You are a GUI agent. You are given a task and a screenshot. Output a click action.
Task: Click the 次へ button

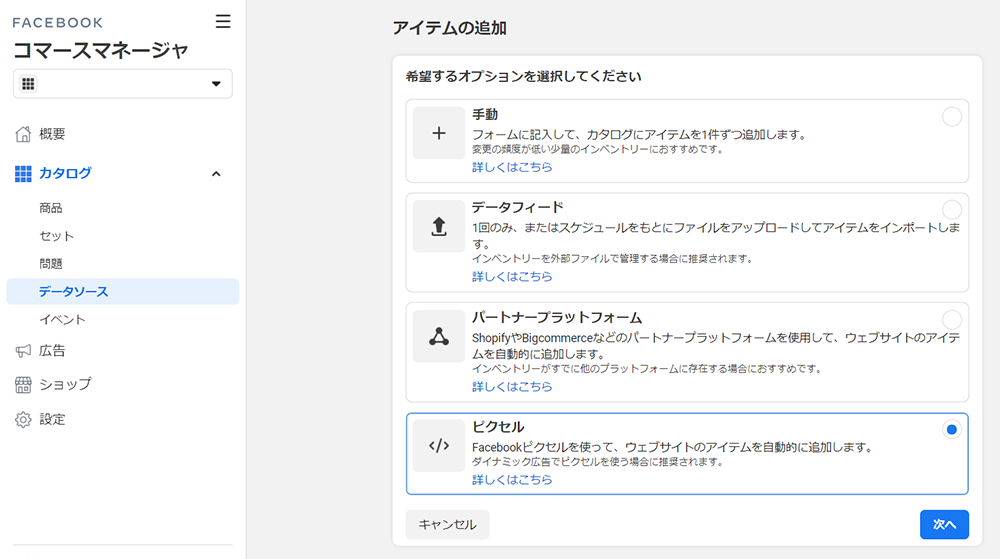point(944,525)
